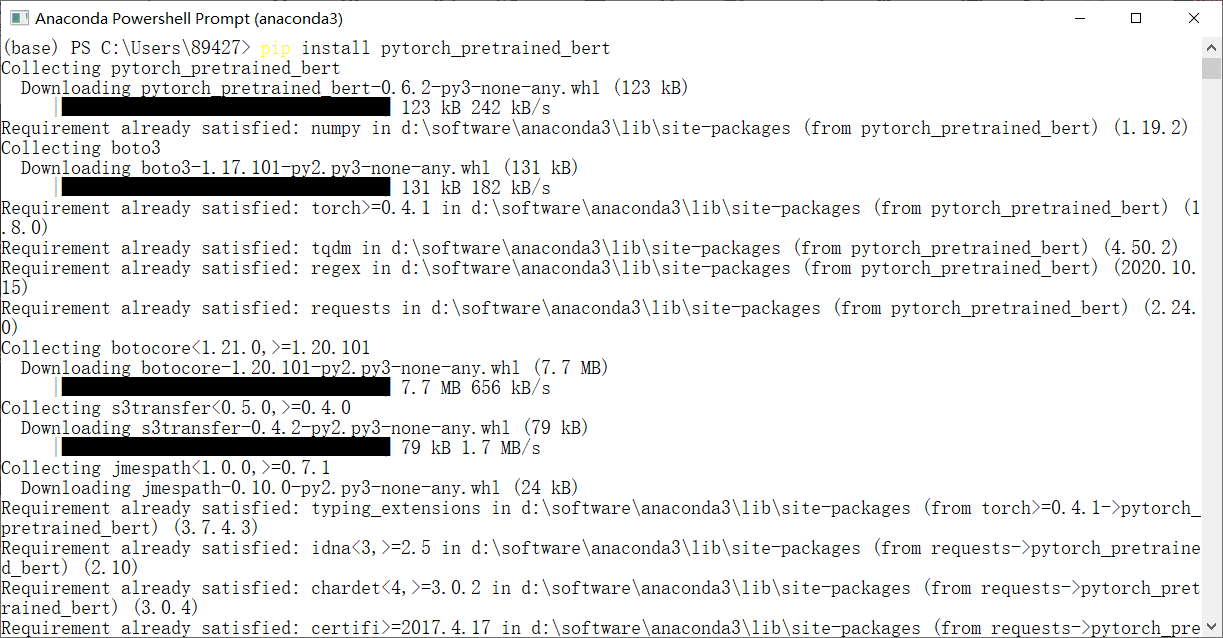Click the 'Collecting s3transfer' output line
1223x638 pixels.
pos(176,408)
